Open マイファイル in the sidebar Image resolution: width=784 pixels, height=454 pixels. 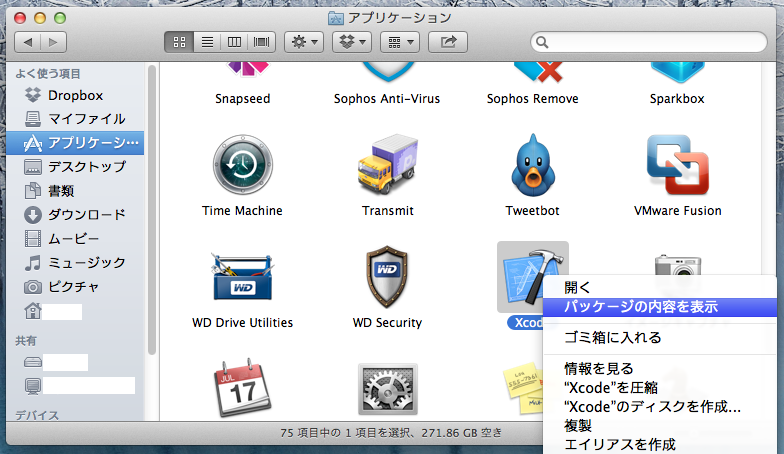[x=75, y=119]
